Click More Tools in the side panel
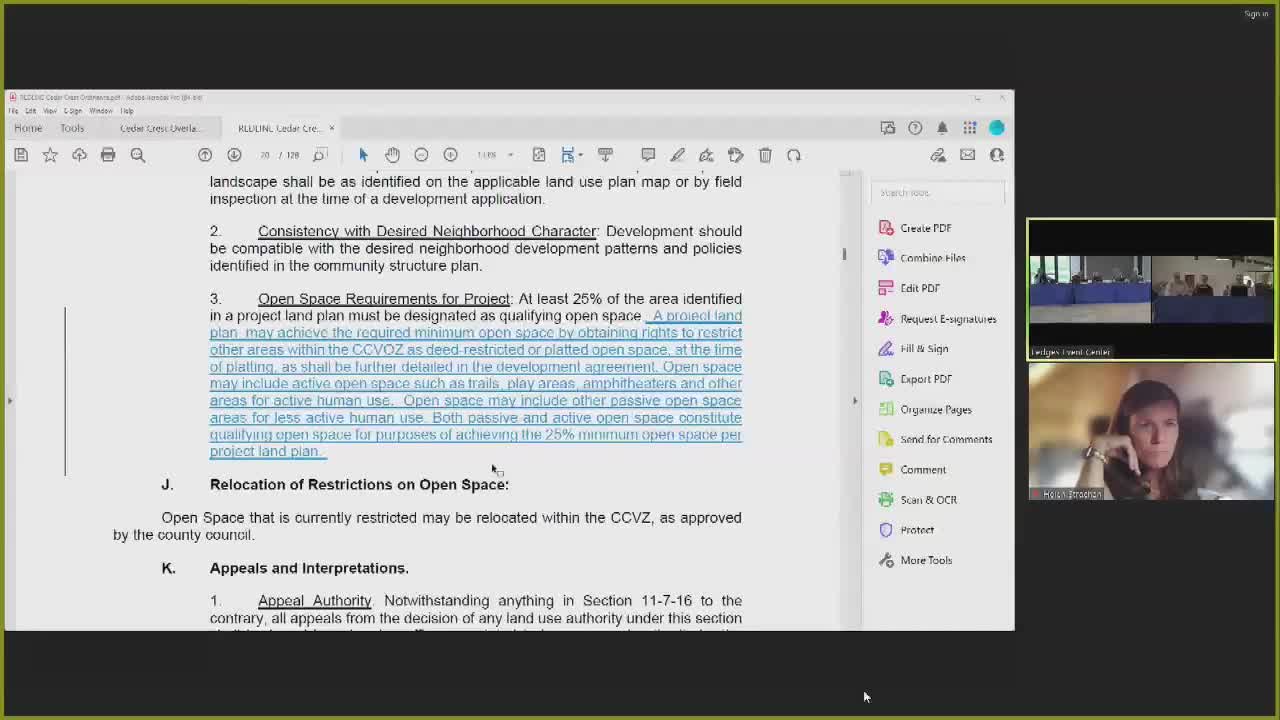The image size is (1280, 720). (x=925, y=560)
